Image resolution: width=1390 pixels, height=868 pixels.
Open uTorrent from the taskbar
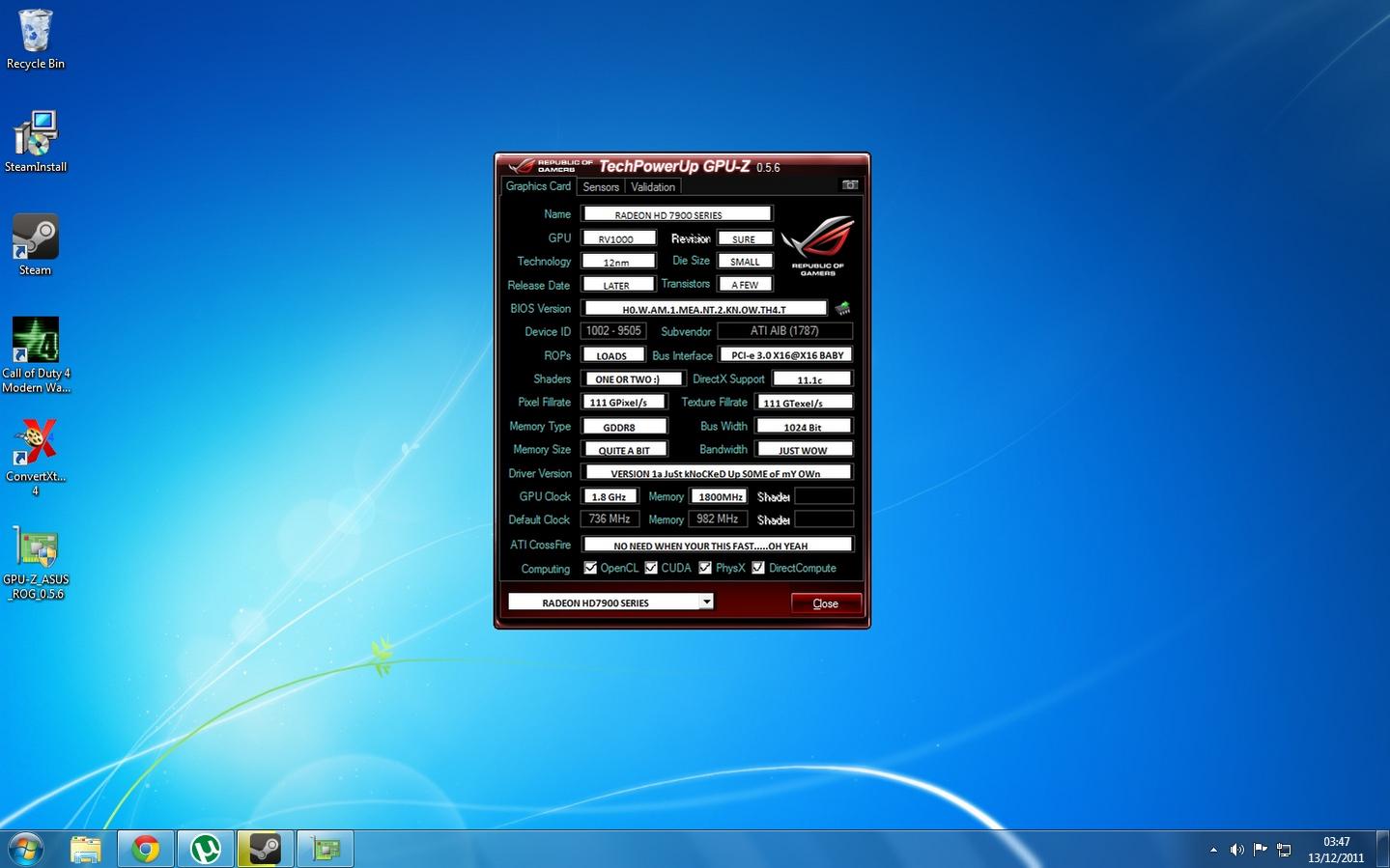tap(205, 849)
